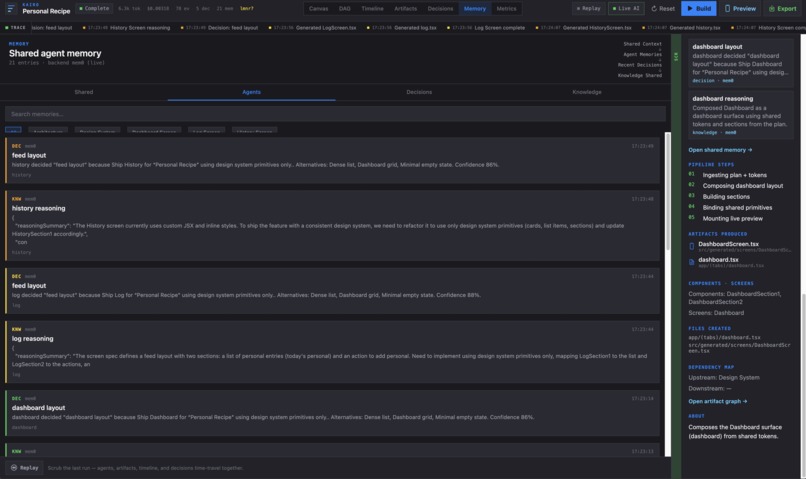Image resolution: width=806 pixels, height=479 pixels.
Task: Switch to the DAG tab
Action: click(344, 8)
